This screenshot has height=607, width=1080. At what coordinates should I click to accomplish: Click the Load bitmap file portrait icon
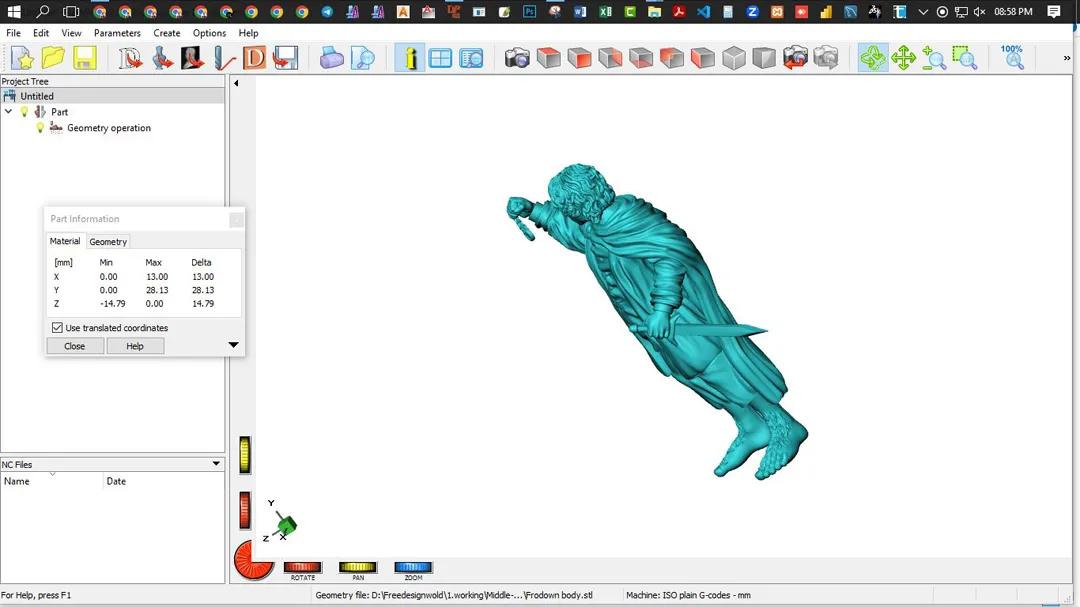pyautogui.click(x=192, y=58)
